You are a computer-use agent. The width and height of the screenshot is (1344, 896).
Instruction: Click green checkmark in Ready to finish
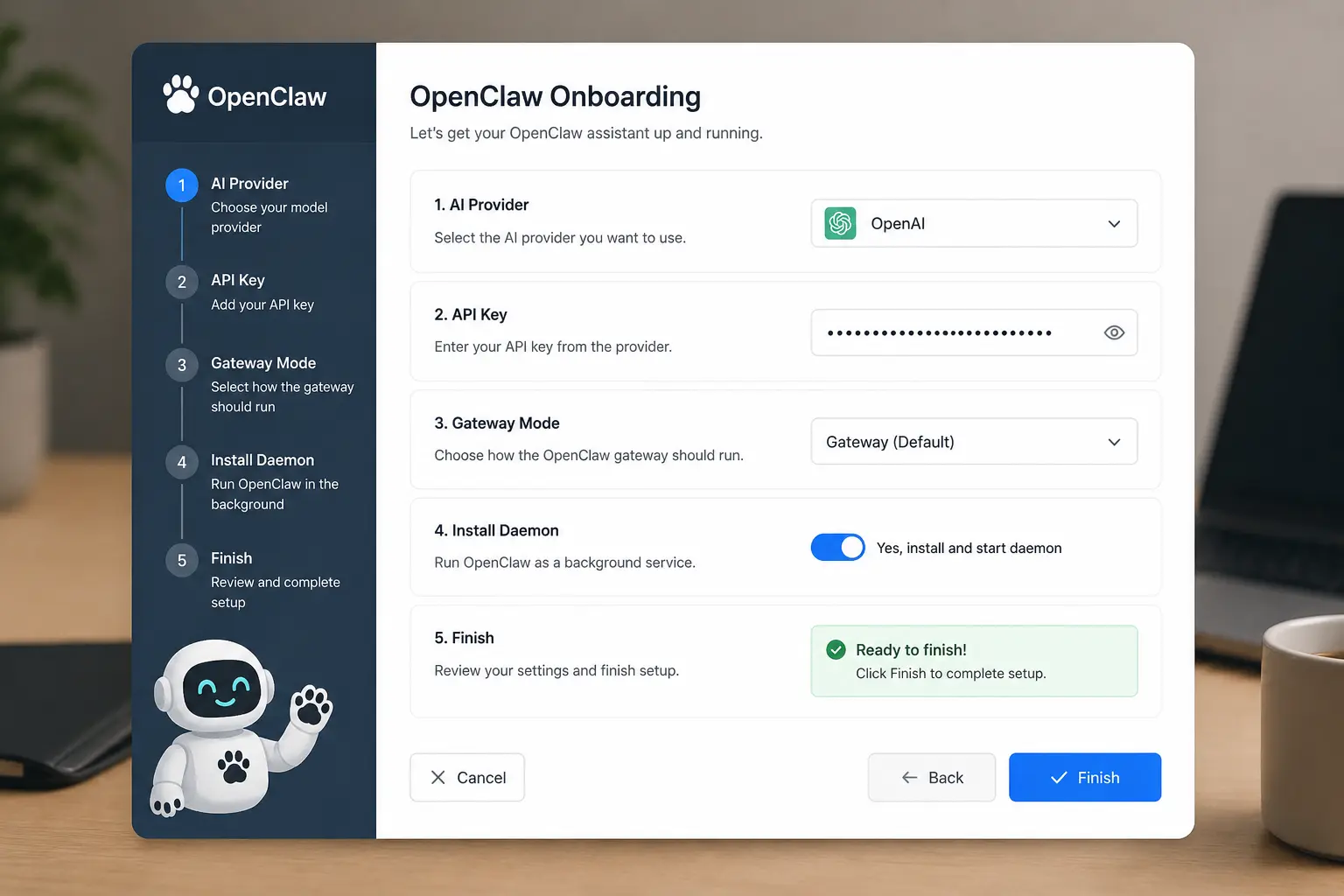tap(836, 649)
